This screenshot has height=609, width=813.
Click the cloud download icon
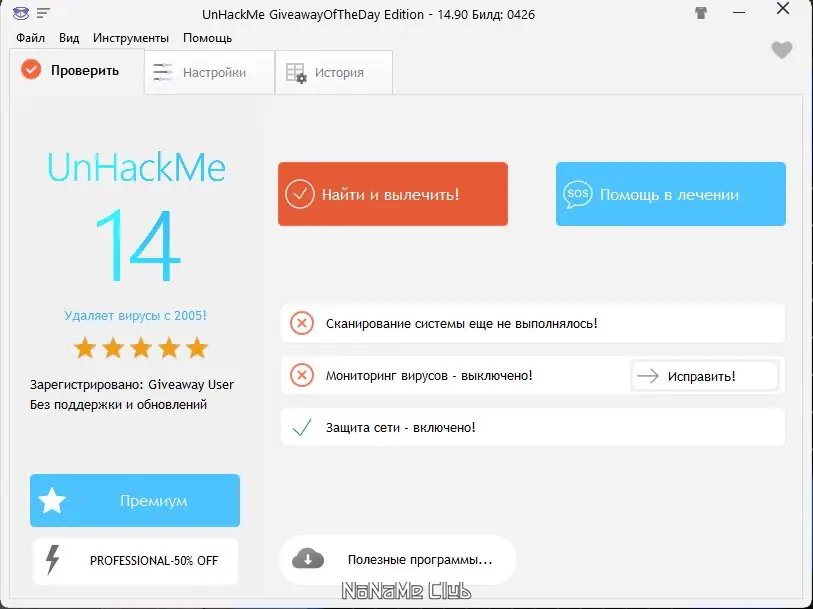[308, 559]
